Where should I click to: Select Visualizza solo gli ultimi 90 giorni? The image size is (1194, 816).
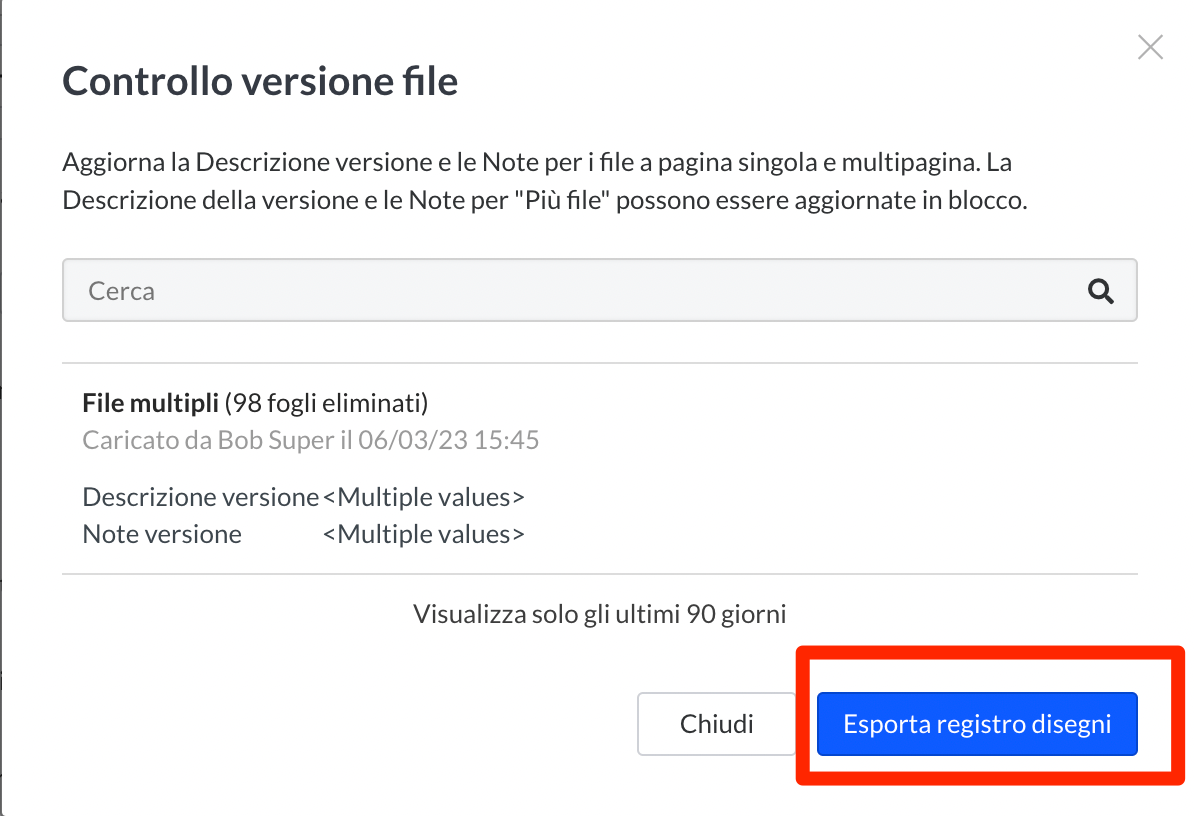[600, 614]
